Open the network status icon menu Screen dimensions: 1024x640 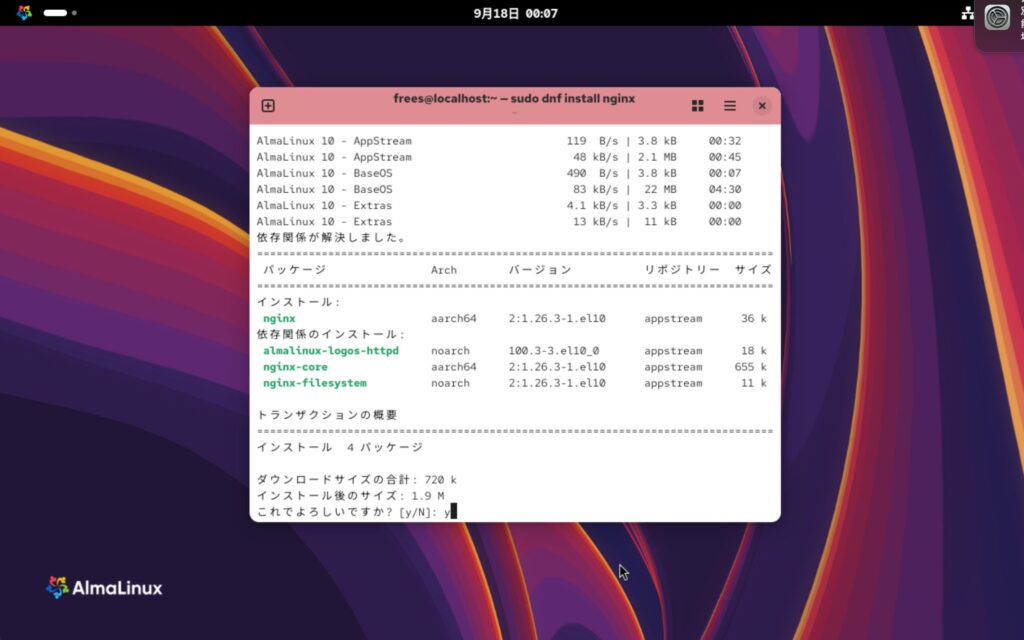(x=967, y=13)
